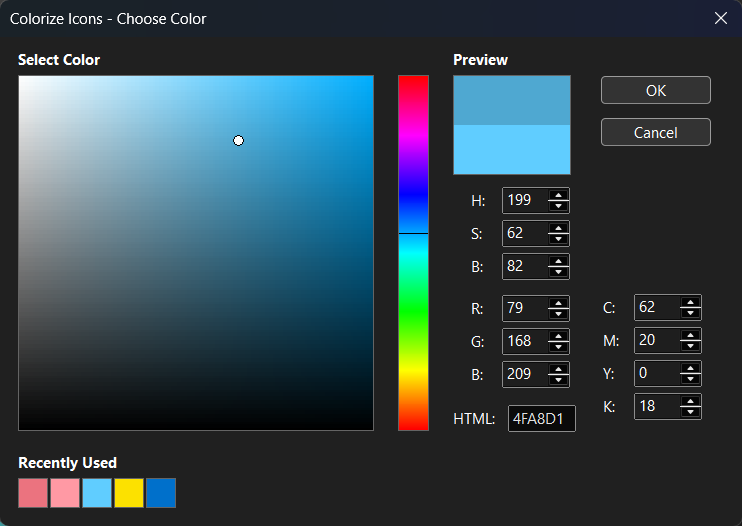Increase the M magenta value with up arrow
Screen dimensions: 742x526
click(x=690, y=335)
